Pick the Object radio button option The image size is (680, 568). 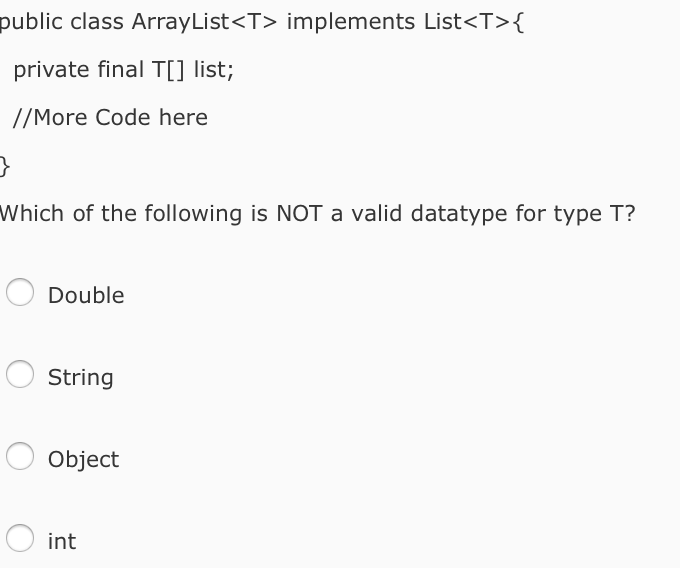(20, 456)
